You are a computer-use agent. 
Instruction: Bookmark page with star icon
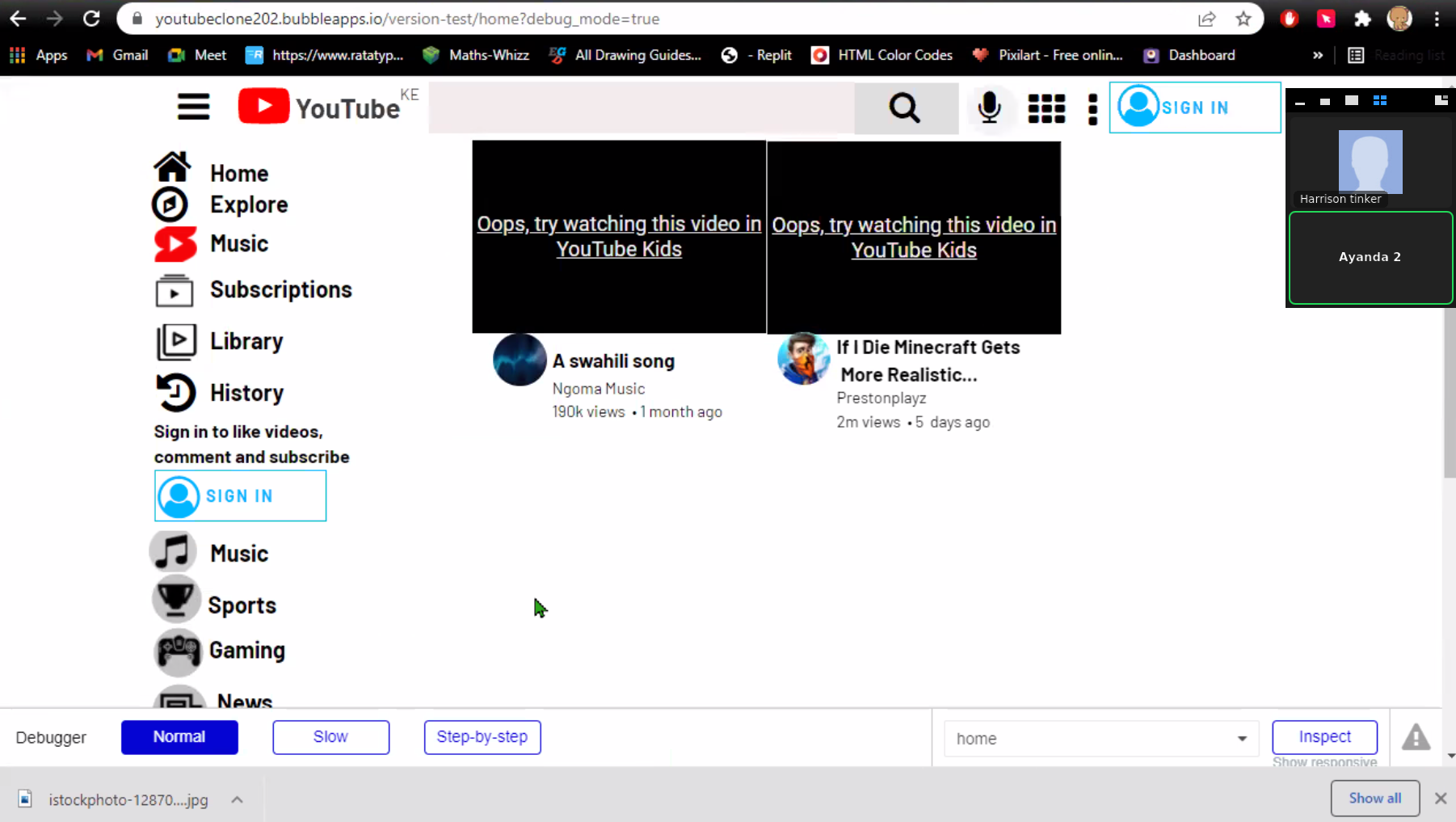tap(1243, 19)
